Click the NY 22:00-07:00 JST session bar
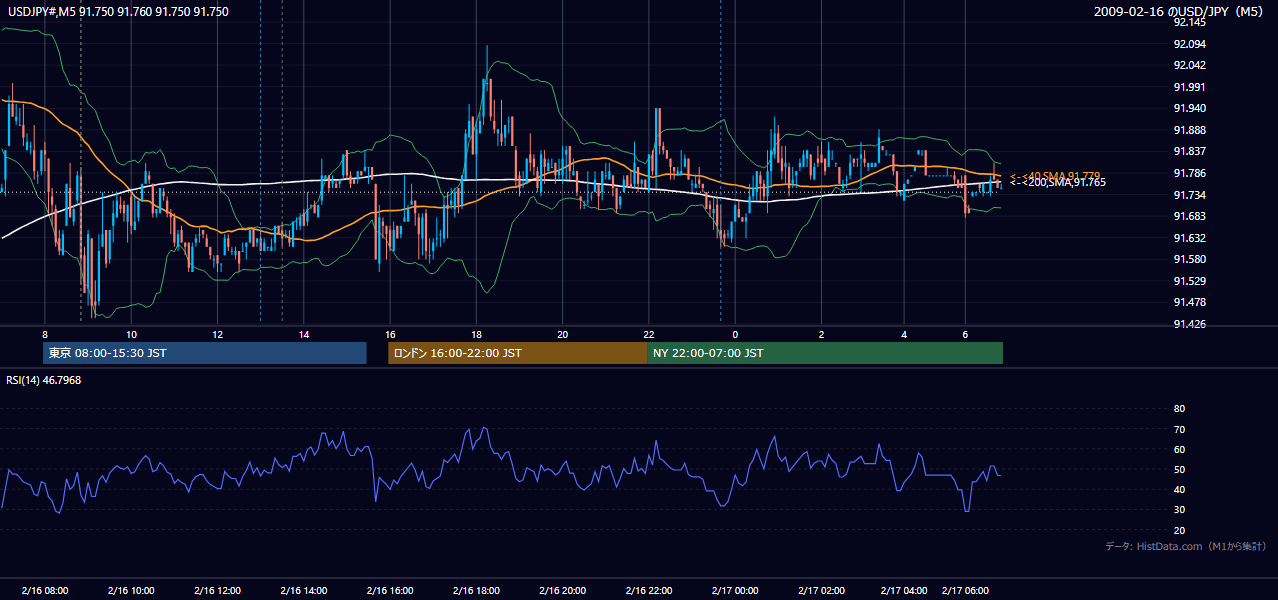Screen dimensions: 1278x600 [825, 353]
